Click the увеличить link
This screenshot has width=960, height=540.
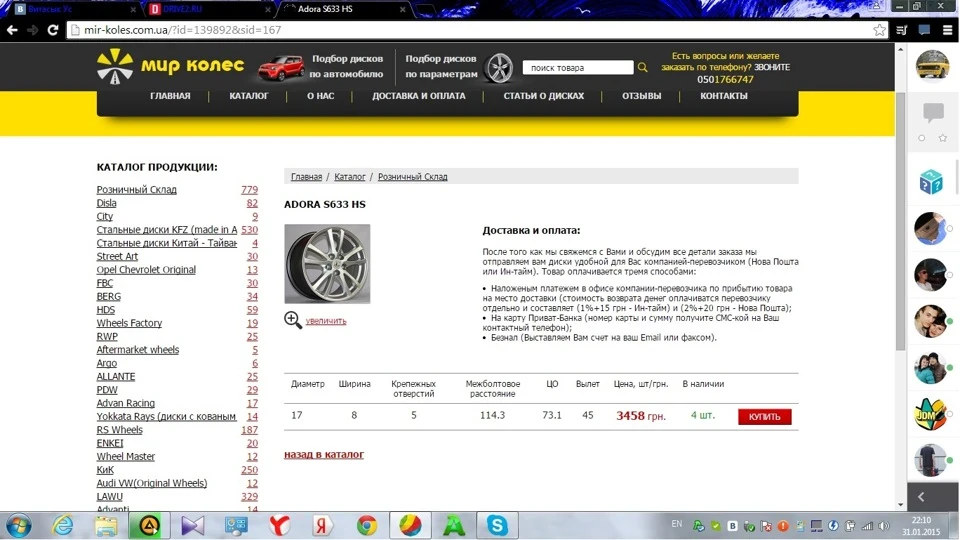point(326,321)
